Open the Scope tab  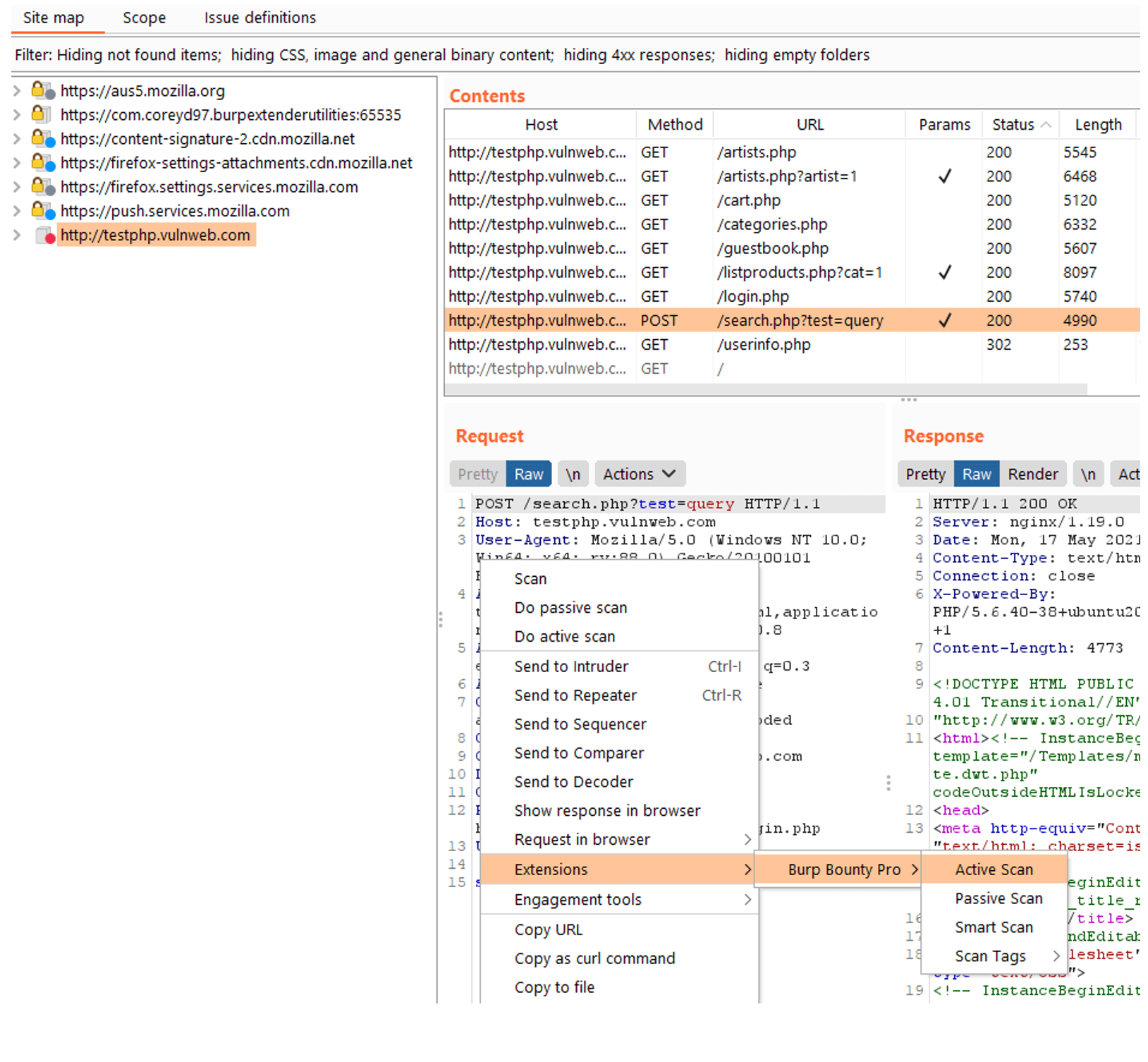(144, 18)
